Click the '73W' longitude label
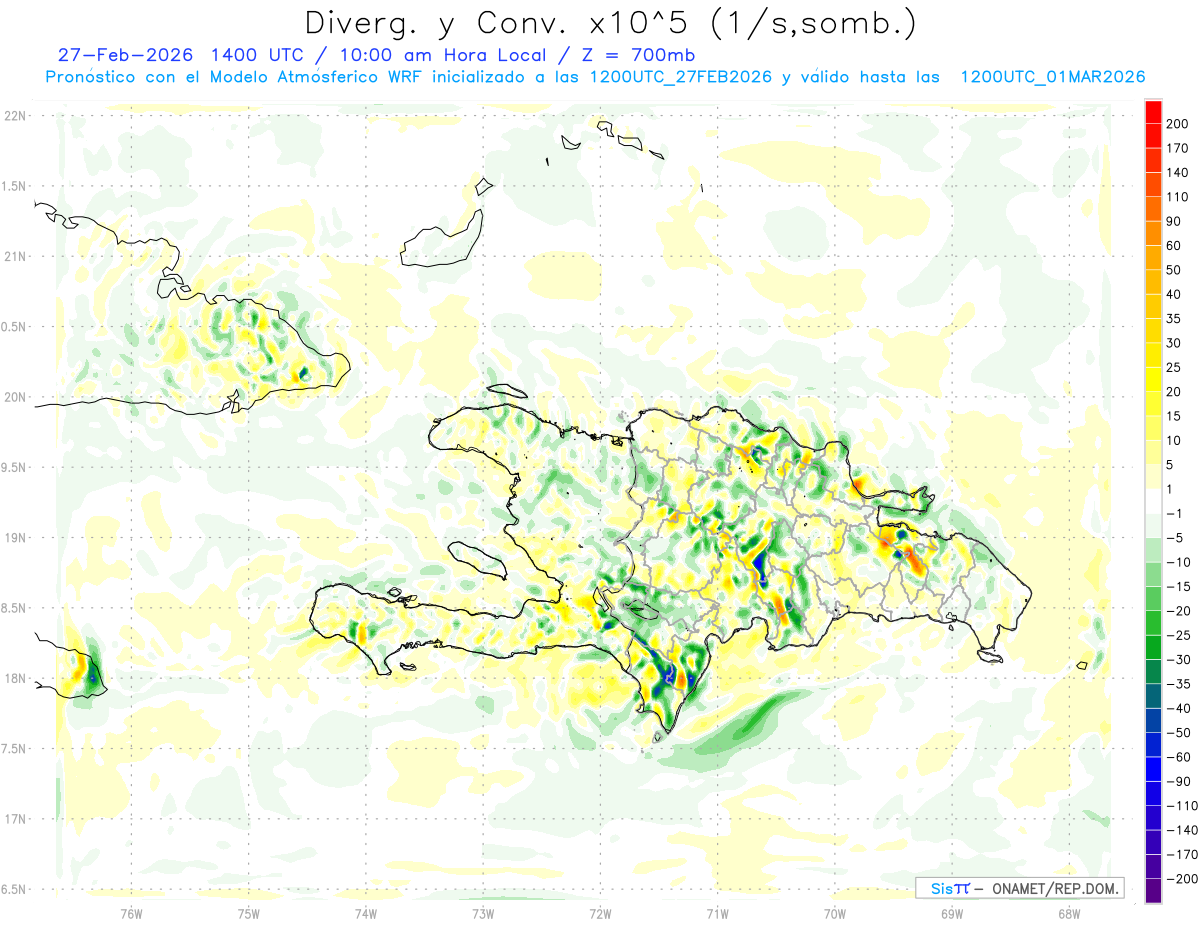 coord(483,913)
